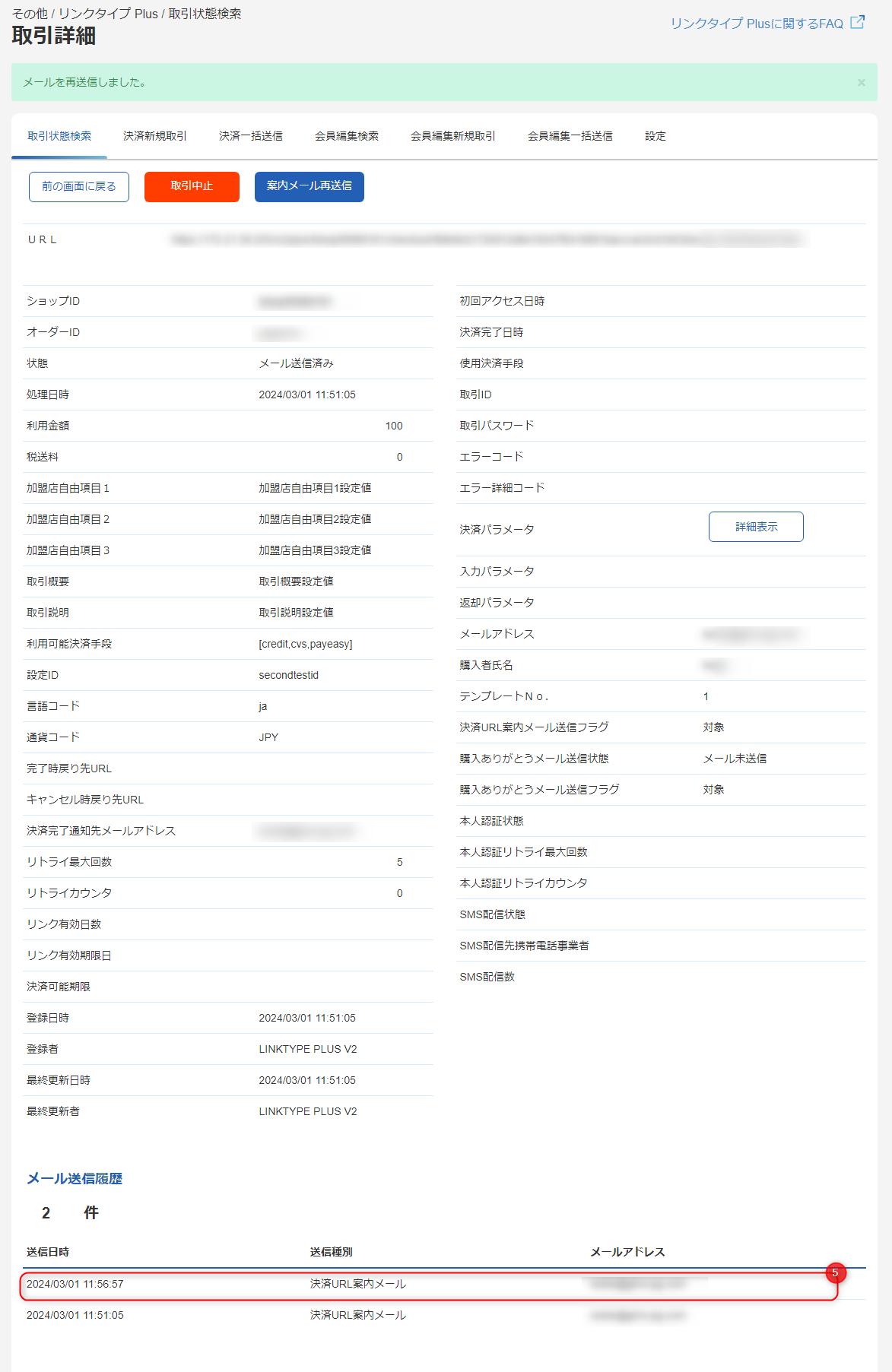Open the 会員編集一括送信 tab
The height and width of the screenshot is (1372, 892).
pyautogui.click(x=570, y=136)
